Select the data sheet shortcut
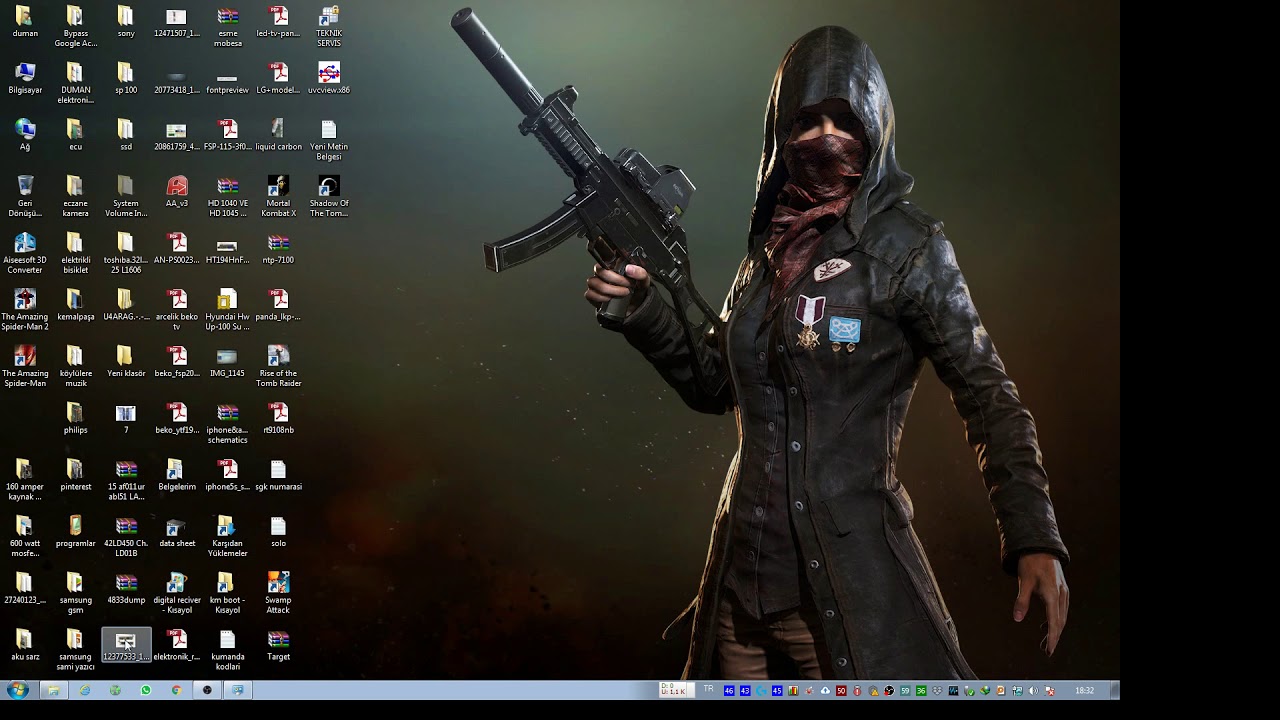The width and height of the screenshot is (1280, 720). [177, 532]
